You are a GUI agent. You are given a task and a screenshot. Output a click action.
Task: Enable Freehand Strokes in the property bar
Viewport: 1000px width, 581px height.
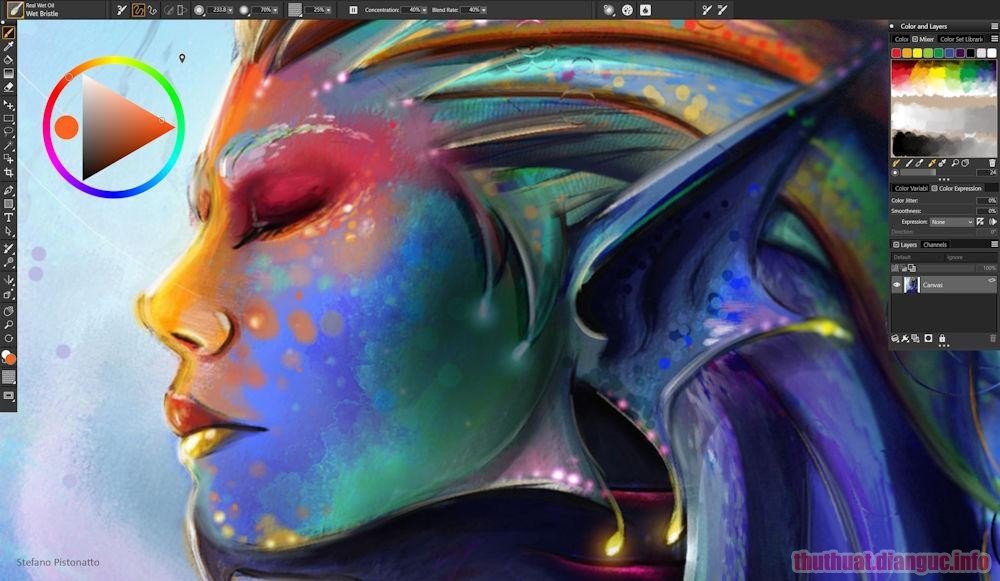138,10
